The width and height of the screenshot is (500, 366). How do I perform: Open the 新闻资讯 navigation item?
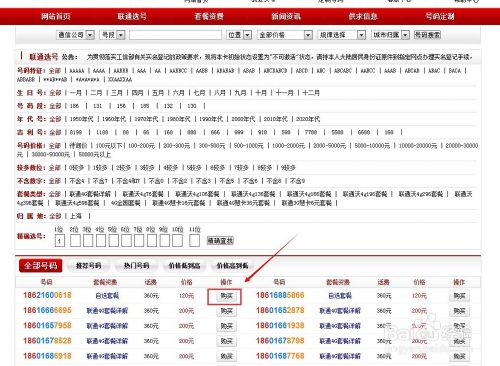point(286,16)
